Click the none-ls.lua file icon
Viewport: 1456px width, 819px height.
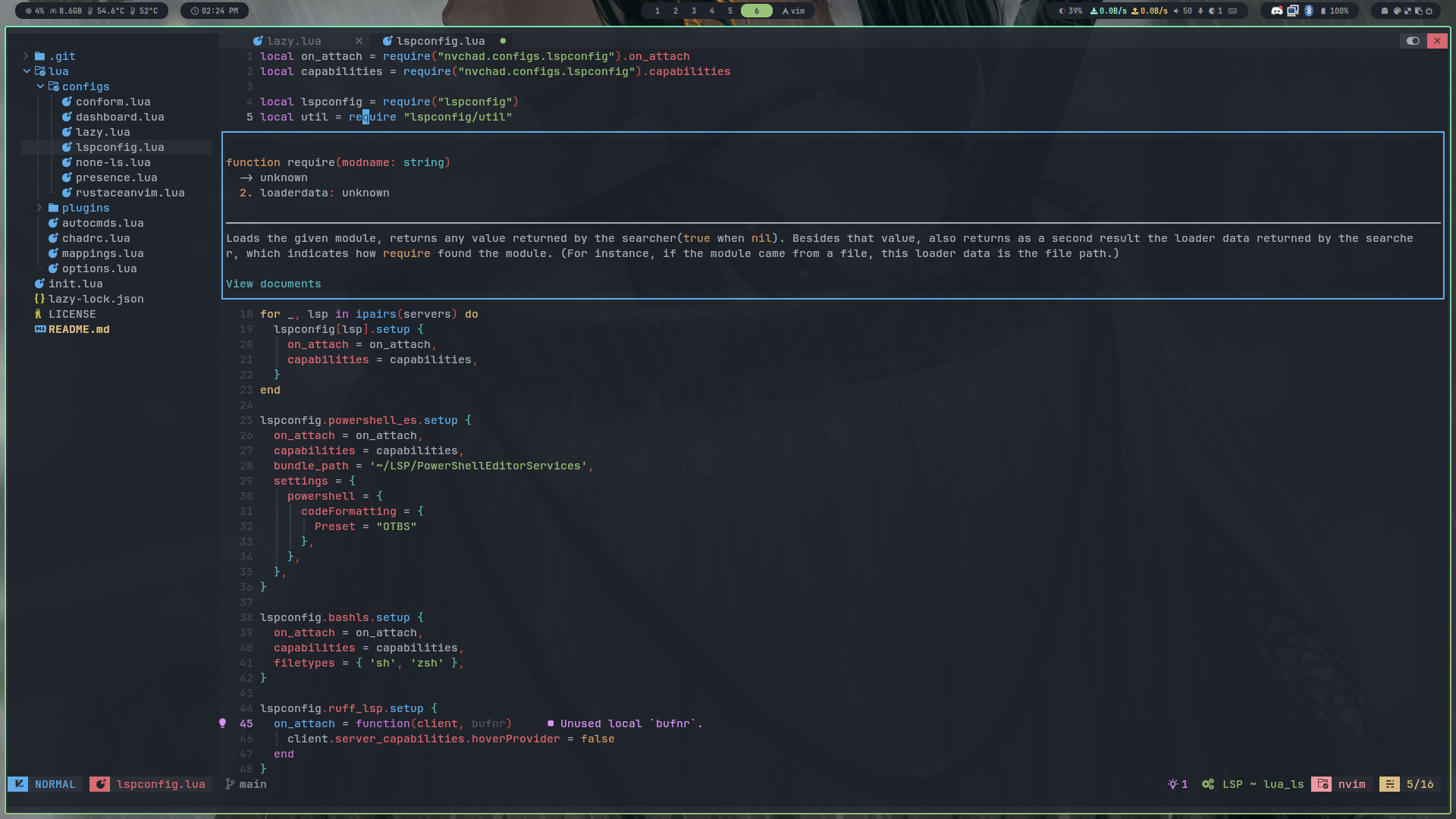pos(67,162)
